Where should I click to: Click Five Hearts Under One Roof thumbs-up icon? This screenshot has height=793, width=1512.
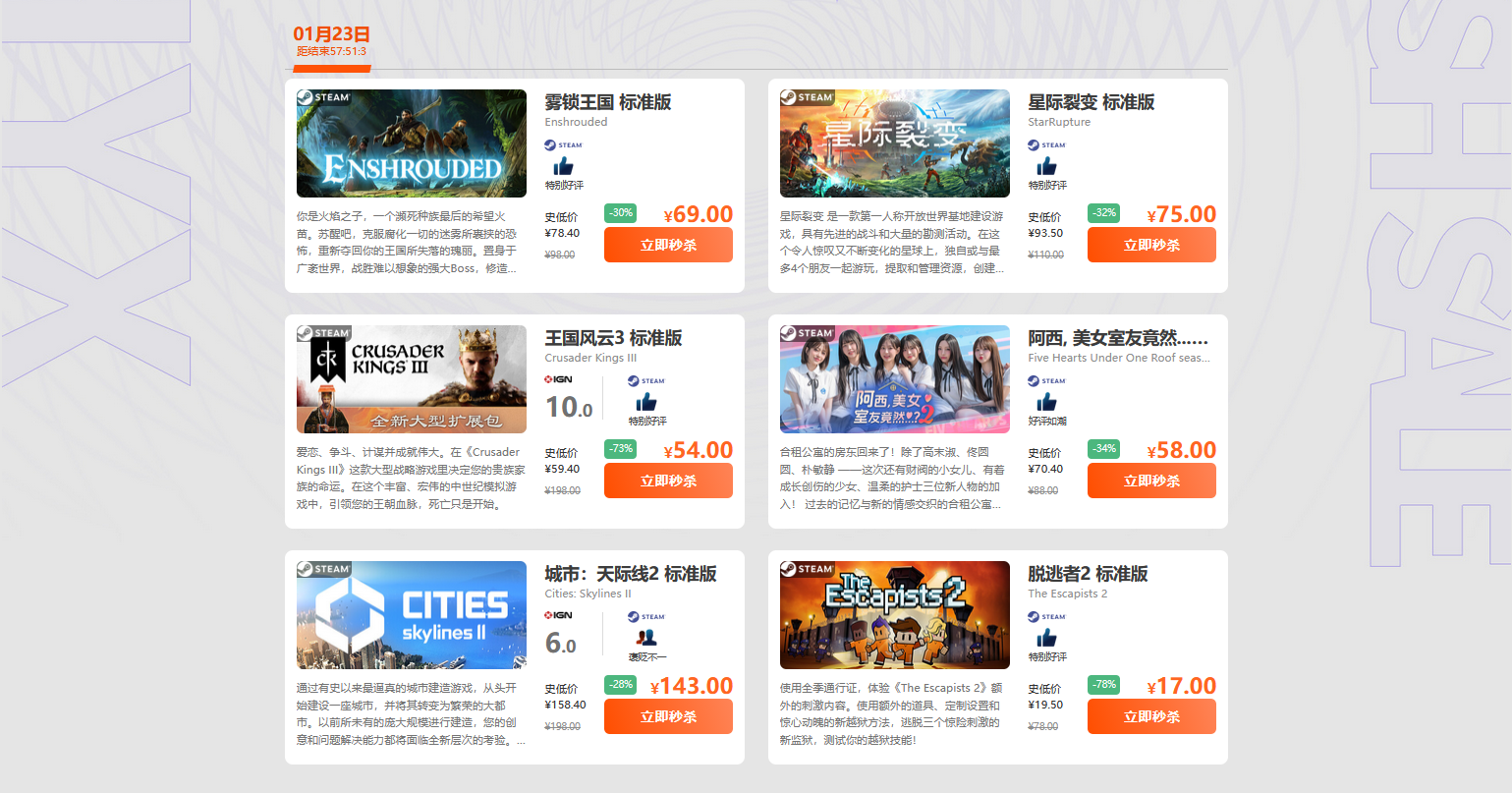tap(1046, 402)
